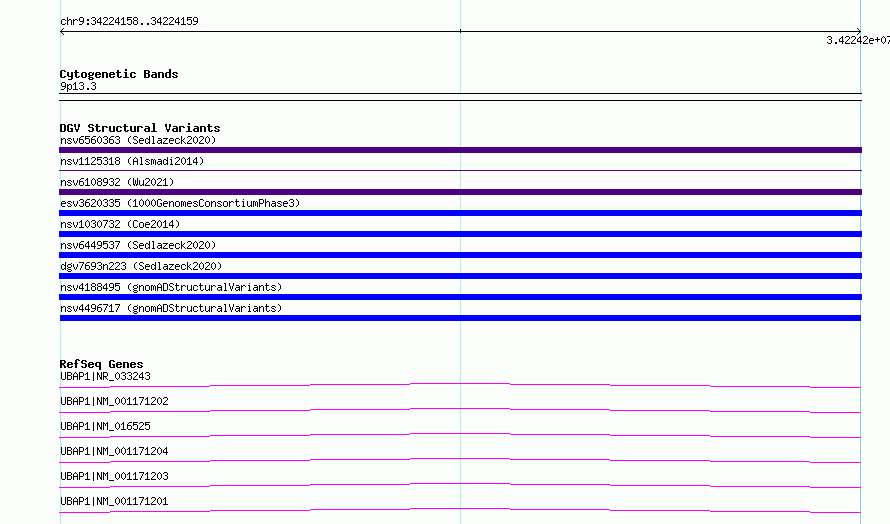Screen dimensions: 890x524
Task: Open variant nsv4496717 (gnomADStructuralVariants)
Action: [x=171, y=308]
